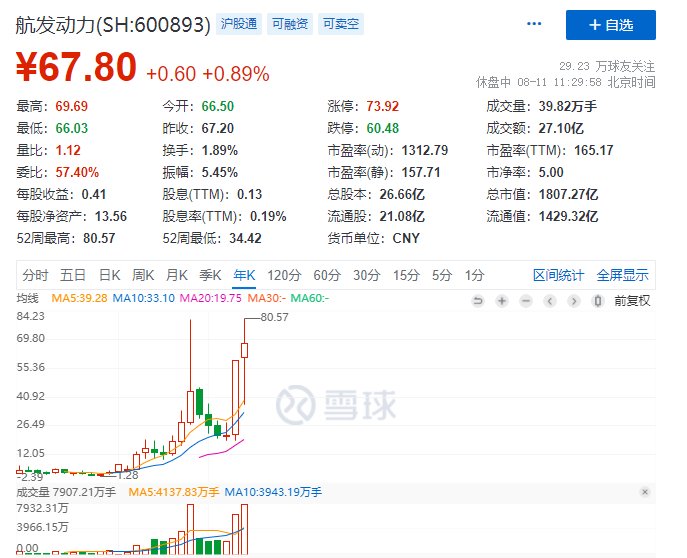Click the chart reset/undo icon
Viewport: 687px width, 558px height.
click(478, 301)
